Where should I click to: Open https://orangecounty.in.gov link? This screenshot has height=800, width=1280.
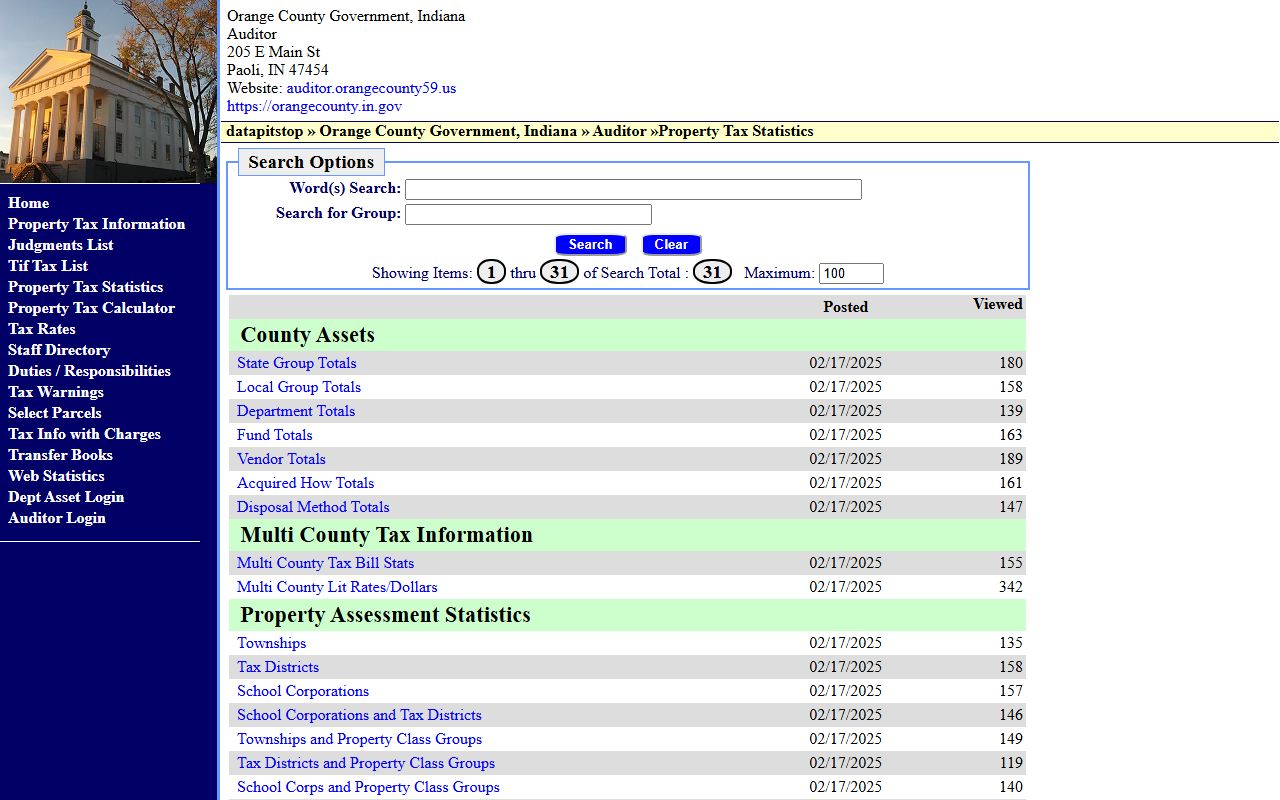pos(314,106)
